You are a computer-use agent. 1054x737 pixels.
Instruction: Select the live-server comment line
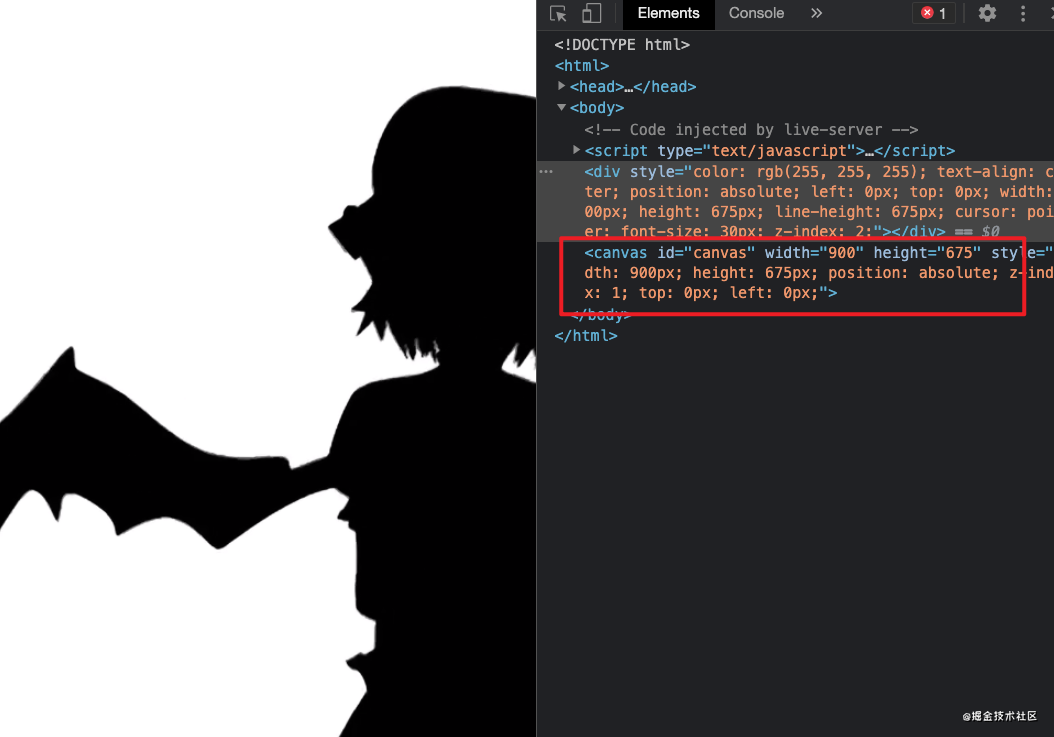(x=751, y=129)
